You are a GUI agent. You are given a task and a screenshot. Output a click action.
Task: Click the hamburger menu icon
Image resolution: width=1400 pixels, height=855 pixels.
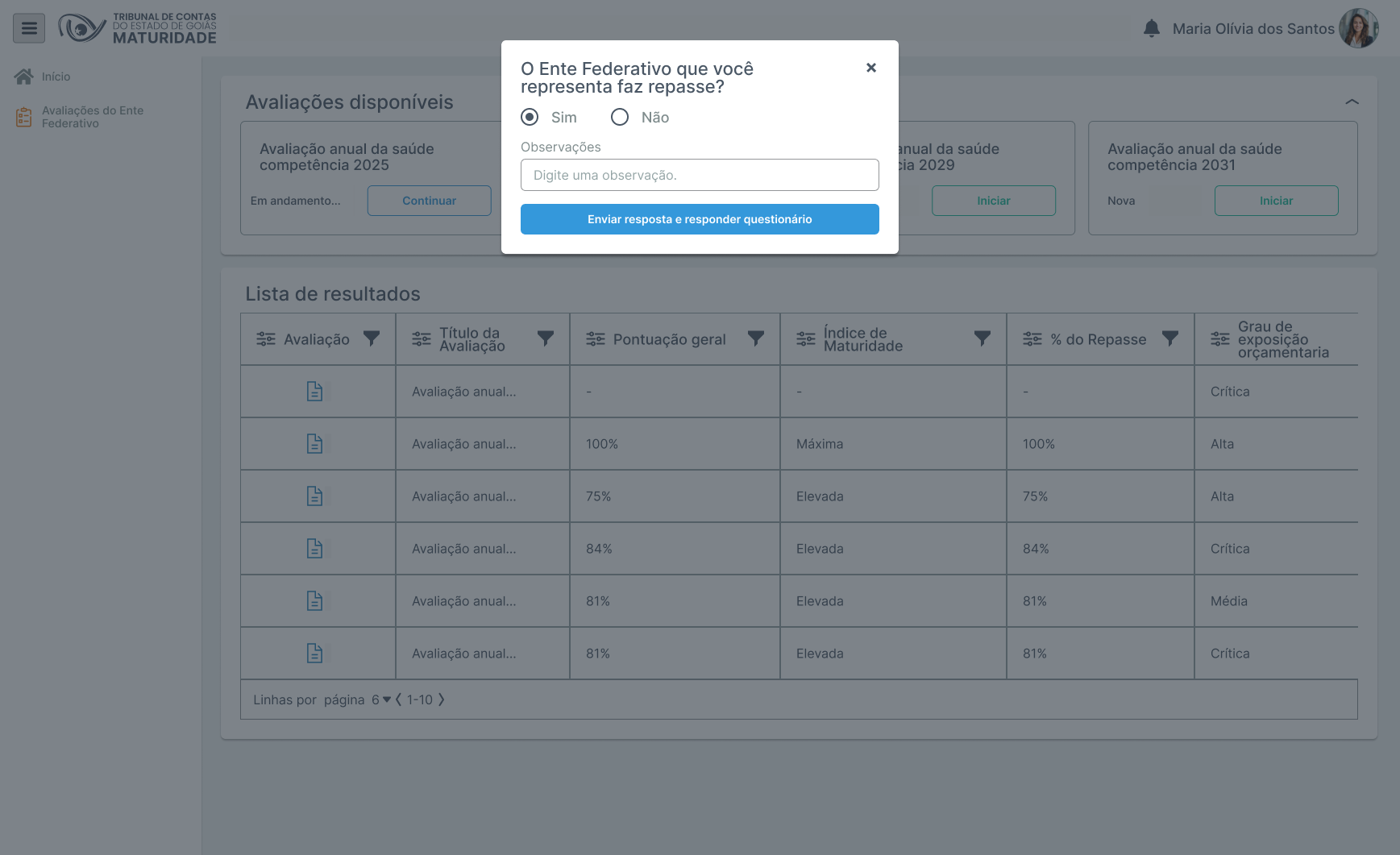click(29, 28)
